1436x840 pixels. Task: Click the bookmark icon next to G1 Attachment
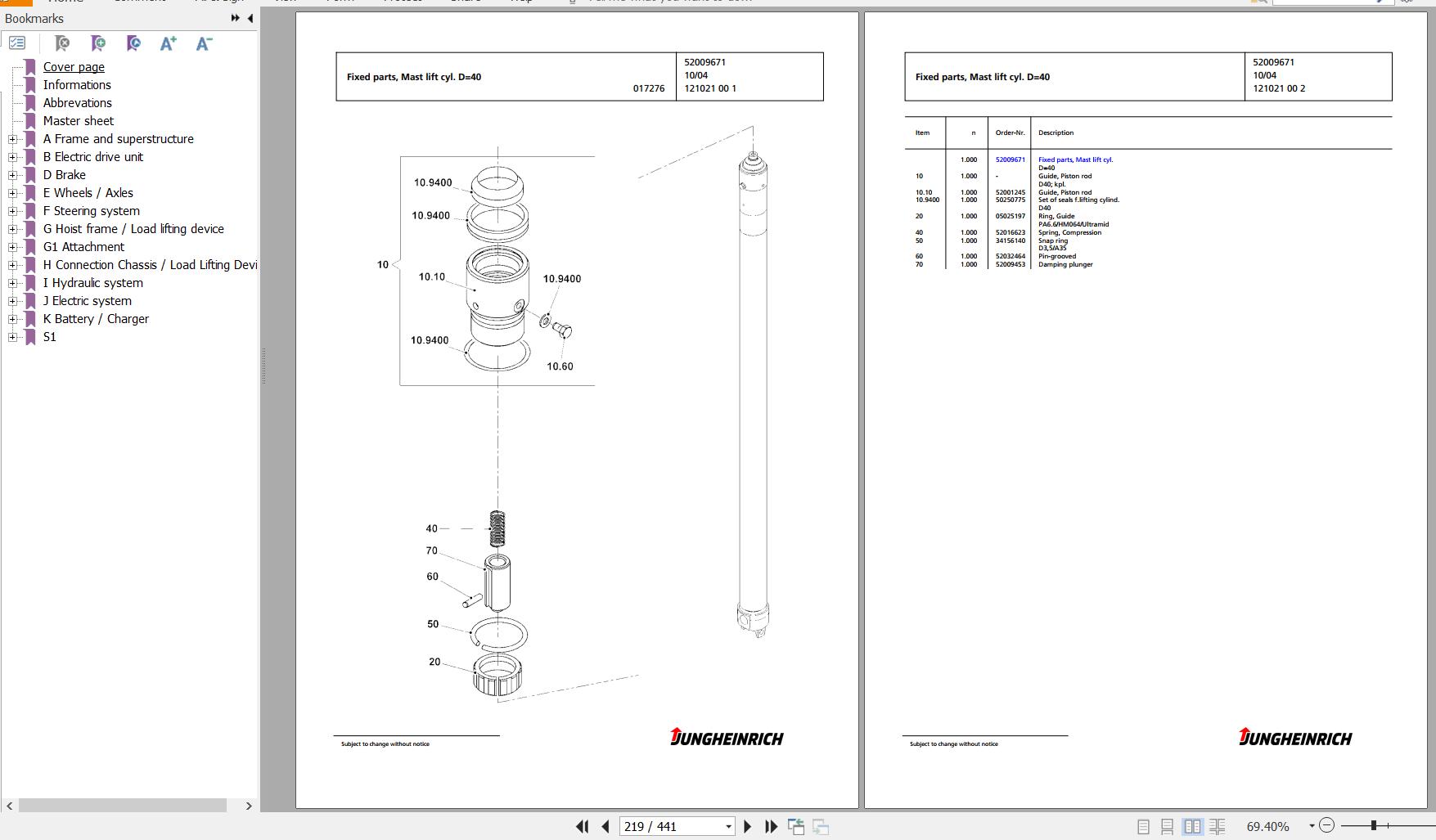(x=30, y=247)
